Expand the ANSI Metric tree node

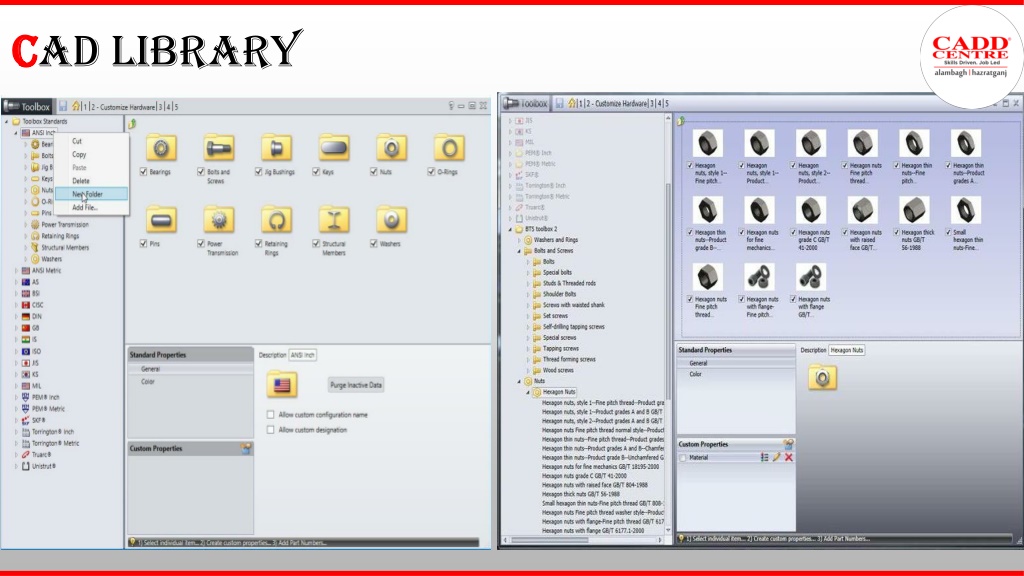[16, 270]
